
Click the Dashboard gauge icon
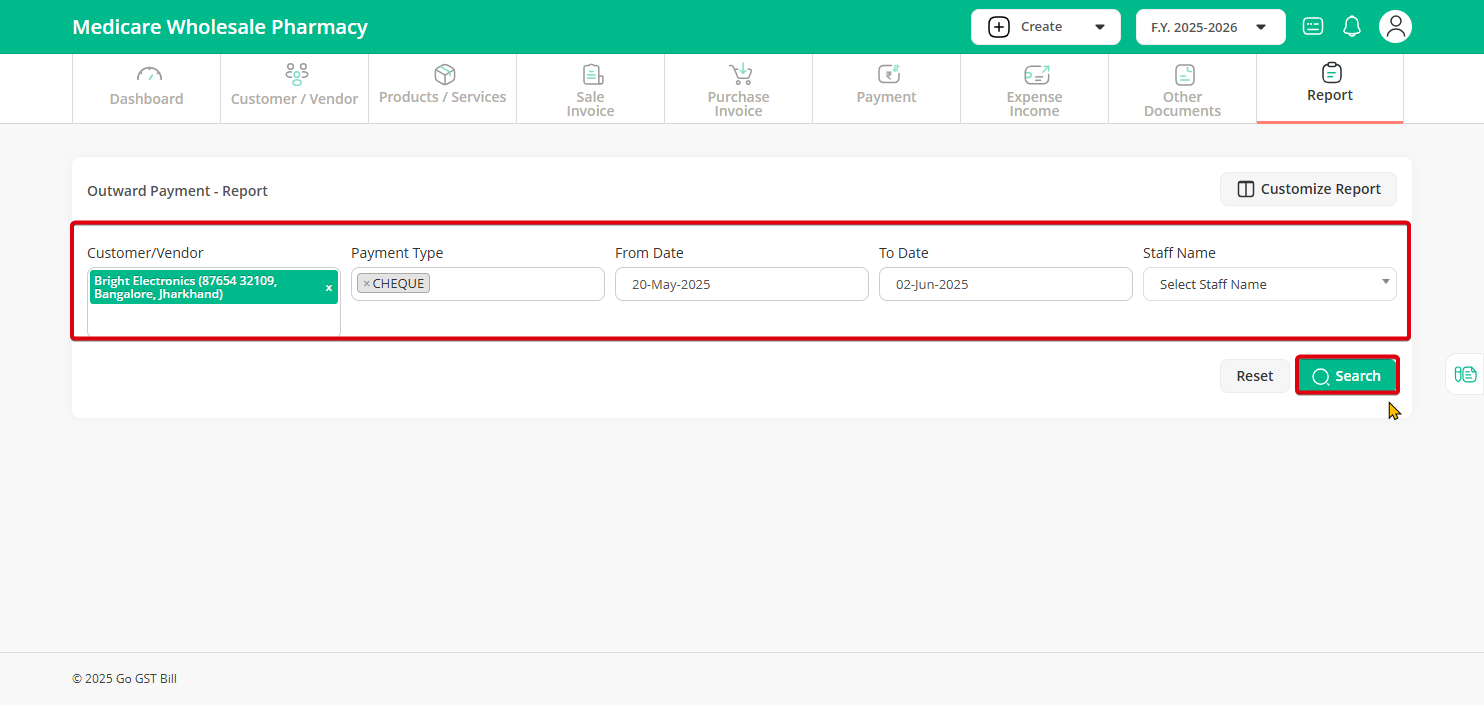[x=149, y=74]
